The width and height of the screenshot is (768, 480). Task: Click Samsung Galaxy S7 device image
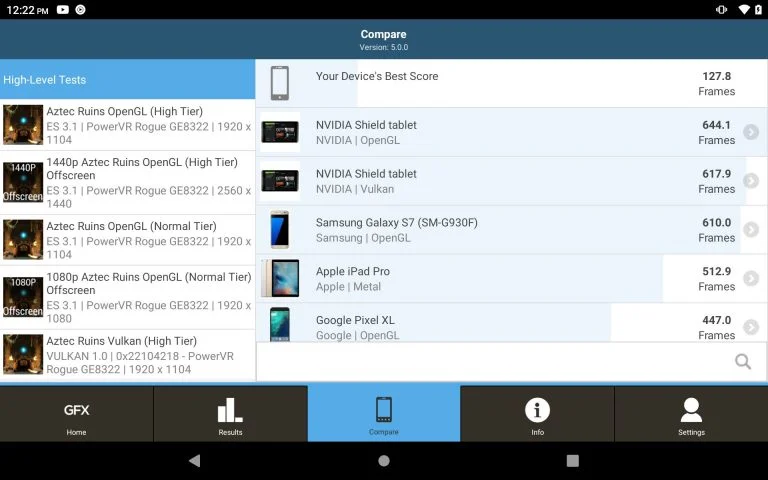click(x=280, y=230)
